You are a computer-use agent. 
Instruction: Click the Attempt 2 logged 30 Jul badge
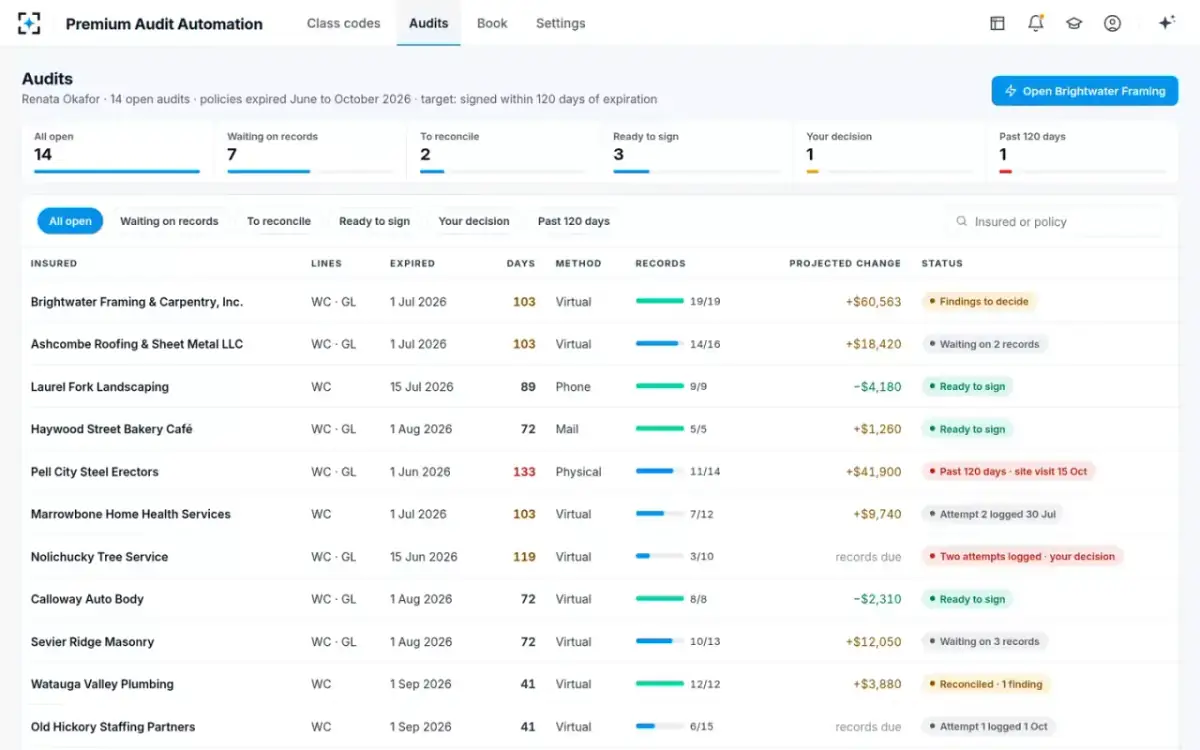[x=991, y=514]
